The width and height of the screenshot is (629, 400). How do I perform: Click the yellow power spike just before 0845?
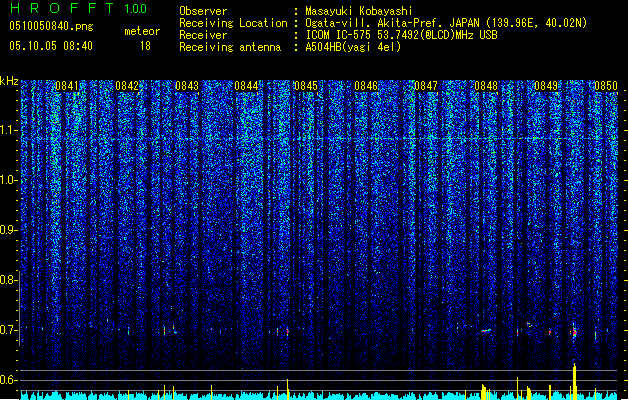pyautogui.click(x=288, y=388)
